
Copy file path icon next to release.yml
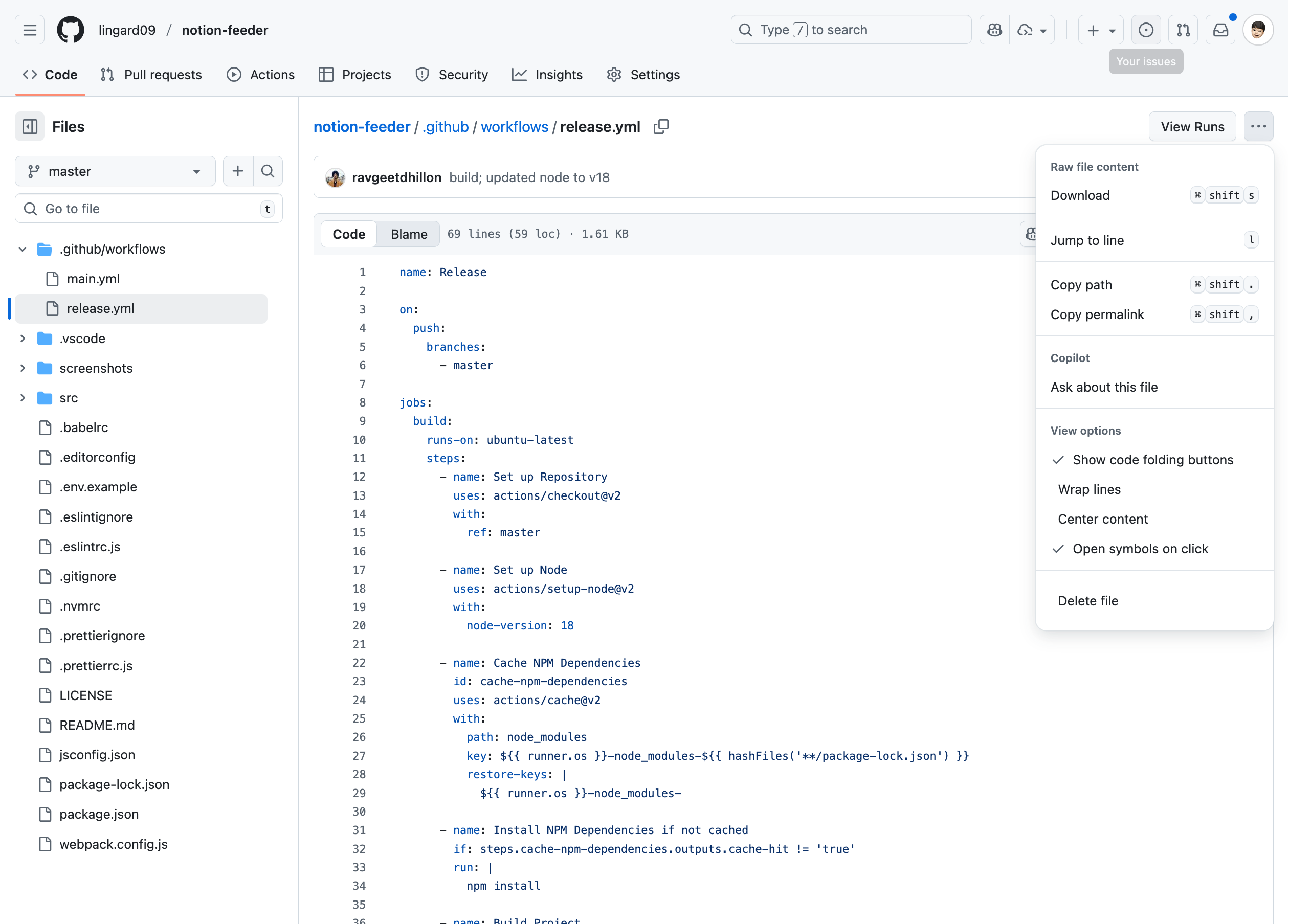(661, 127)
